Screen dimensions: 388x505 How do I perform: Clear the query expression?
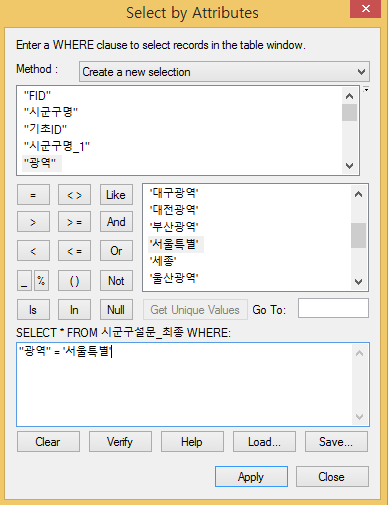point(48,442)
